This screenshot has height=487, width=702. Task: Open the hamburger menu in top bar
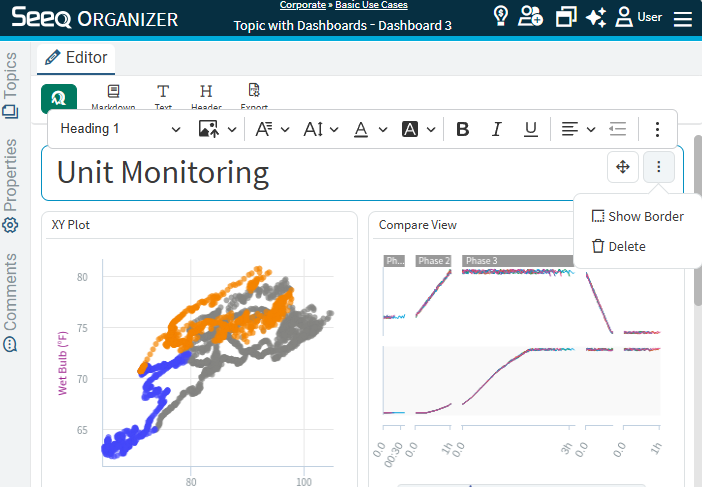[x=683, y=18]
